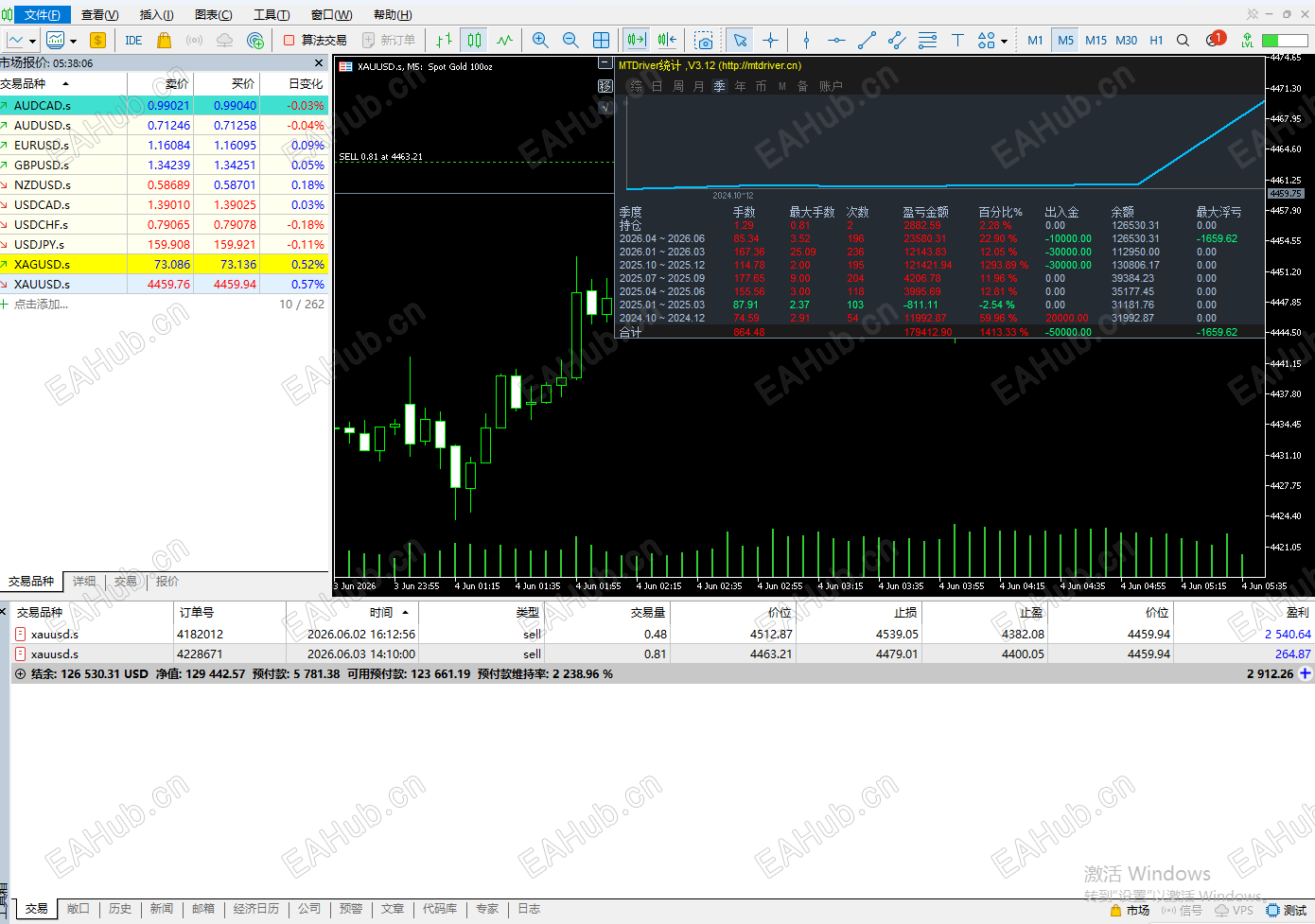Open the 插入(I) menu
The height and width of the screenshot is (924, 1315).
(x=157, y=14)
